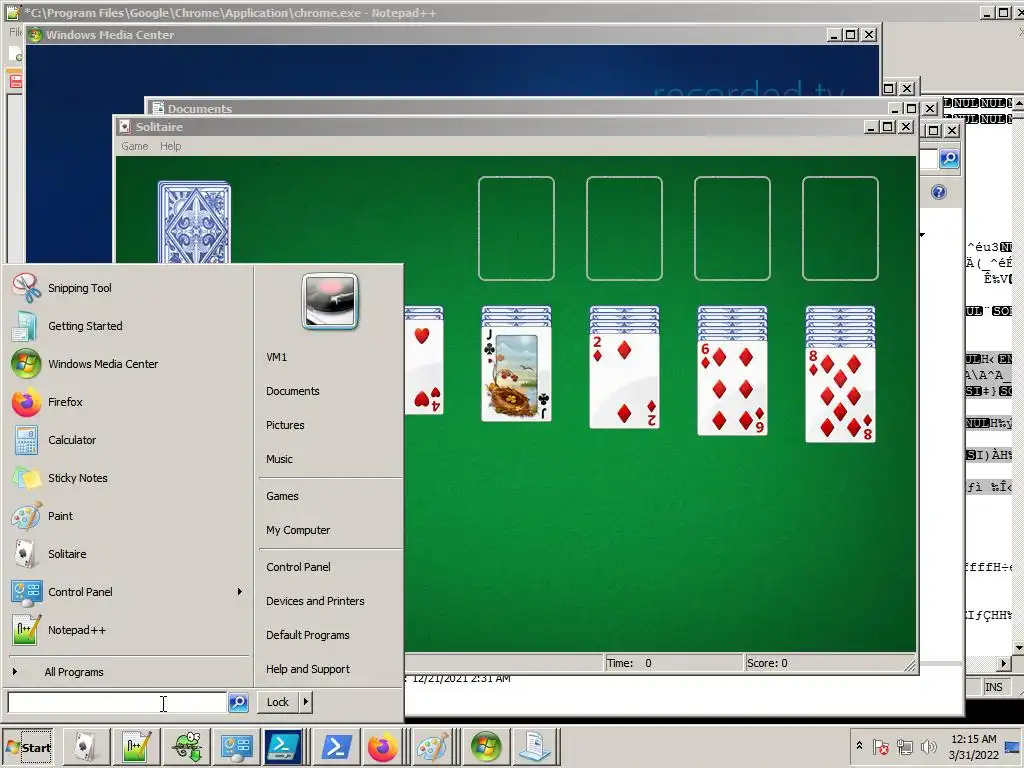The height and width of the screenshot is (768, 1024).
Task: Open My Computer from Start menu
Action: coord(298,530)
